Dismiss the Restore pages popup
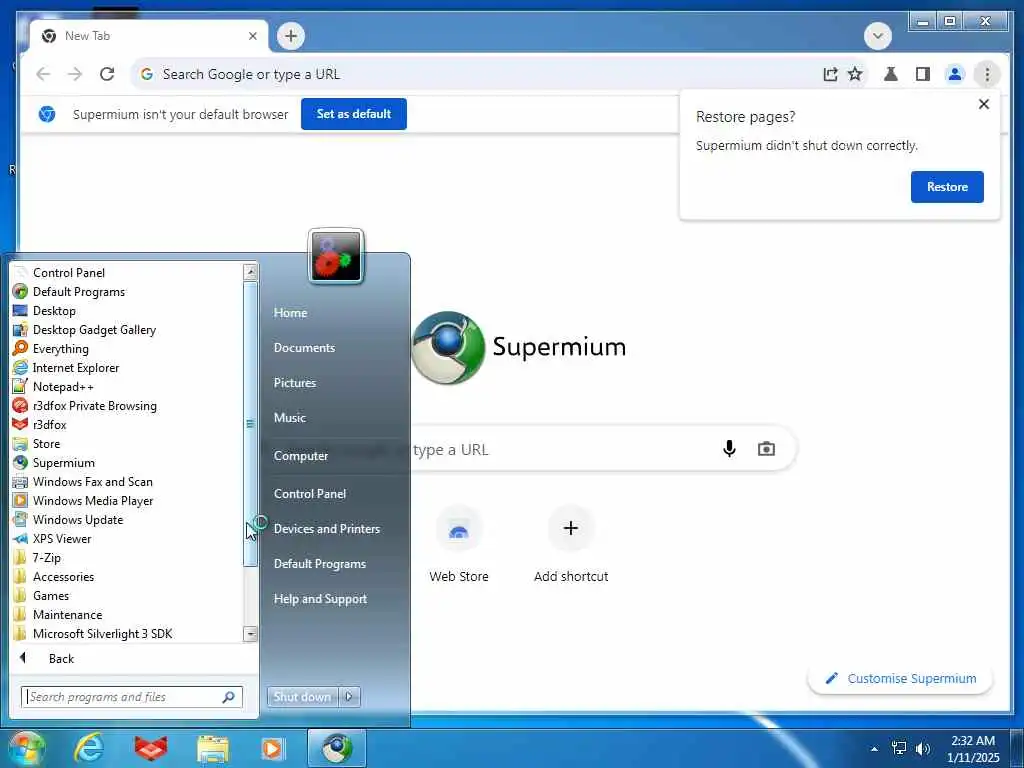Image resolution: width=1024 pixels, height=768 pixels. tap(984, 104)
